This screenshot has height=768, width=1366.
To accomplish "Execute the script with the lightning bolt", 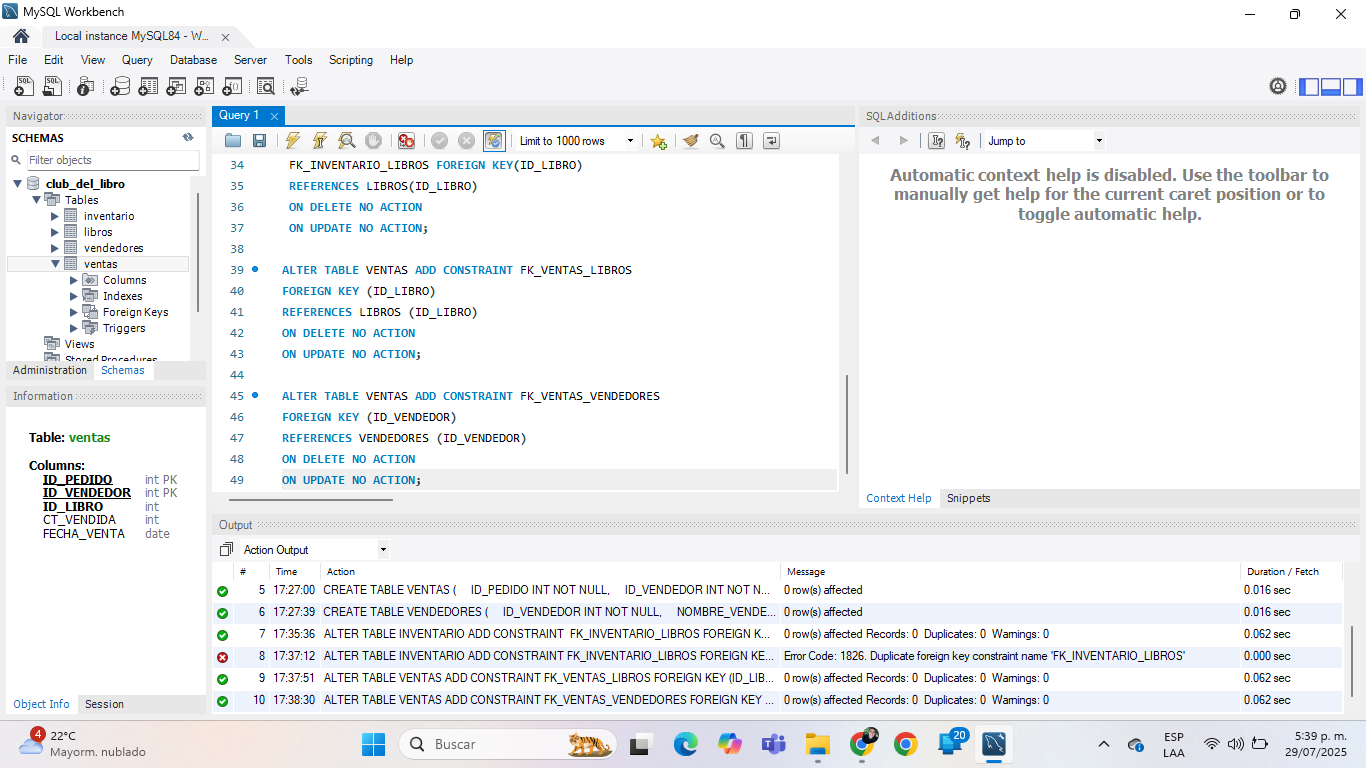I will tap(292, 141).
